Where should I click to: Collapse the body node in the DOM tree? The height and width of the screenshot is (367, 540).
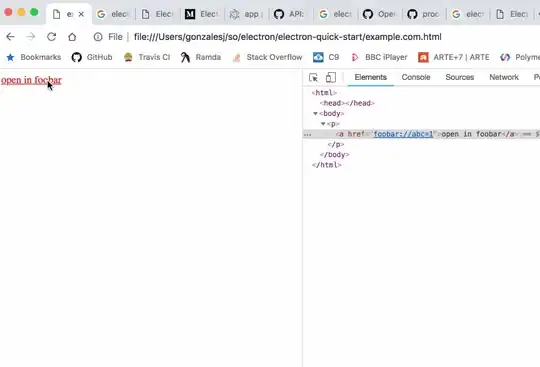(315, 113)
